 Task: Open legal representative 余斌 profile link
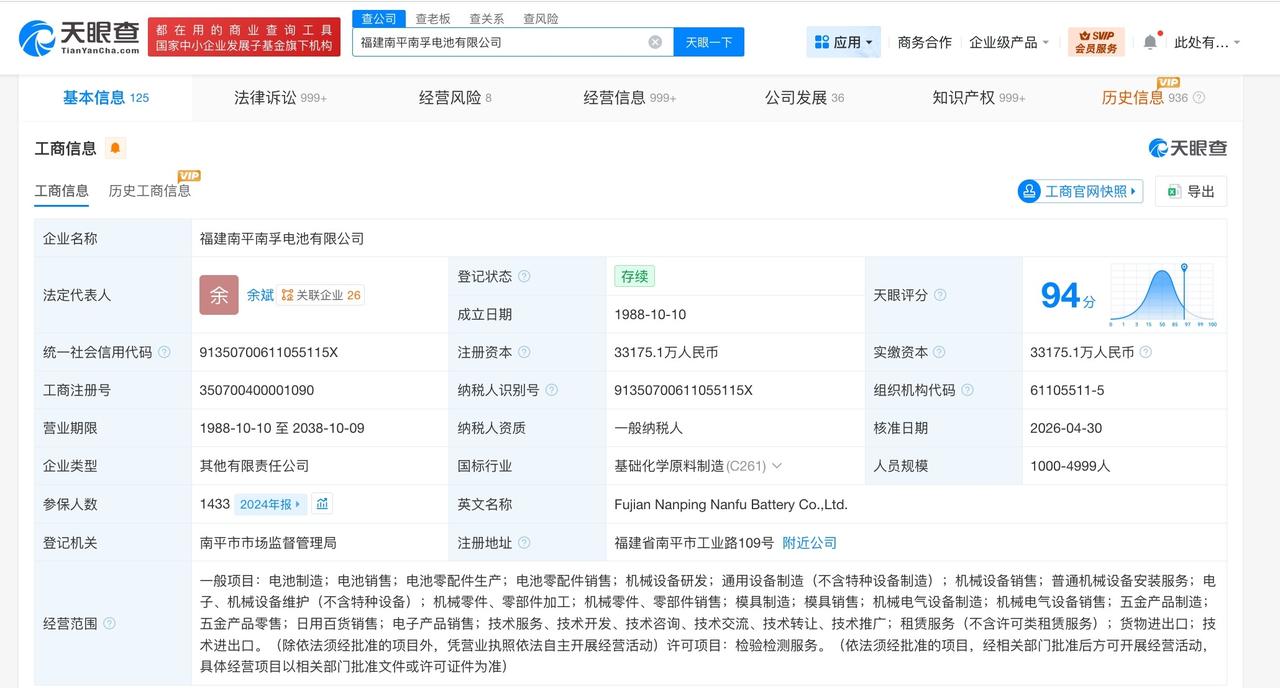260,295
